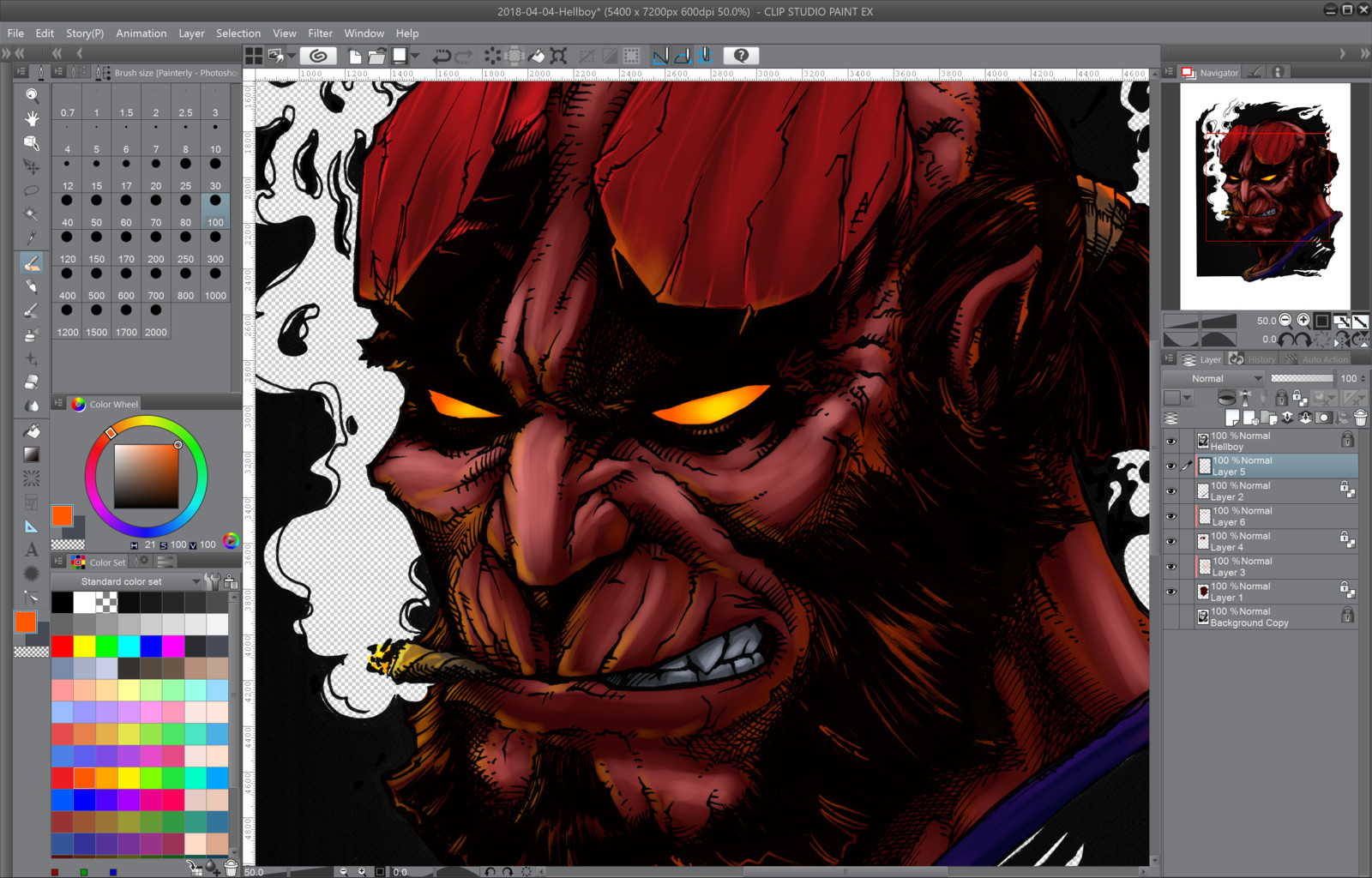Select the Hand move tool
The image size is (1372, 878).
click(32, 118)
